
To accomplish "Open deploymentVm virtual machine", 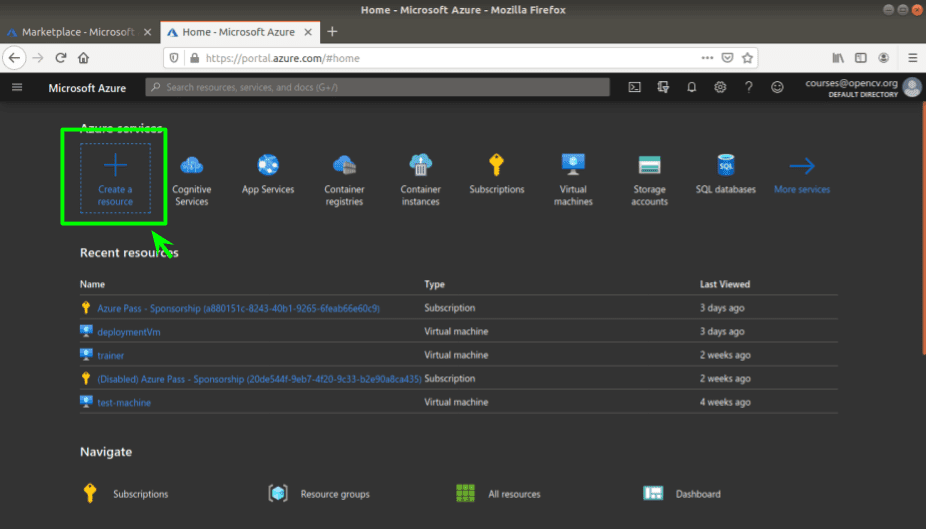I will click(x=129, y=332).
